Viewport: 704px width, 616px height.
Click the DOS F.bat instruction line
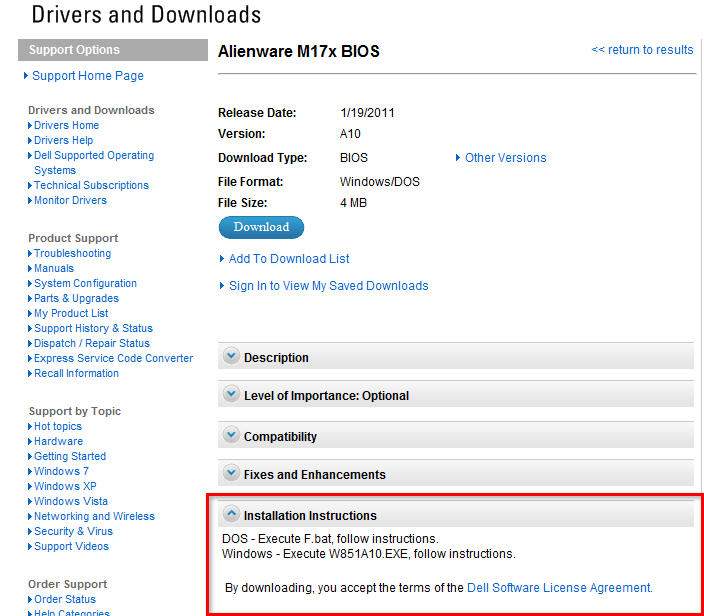click(x=330, y=538)
